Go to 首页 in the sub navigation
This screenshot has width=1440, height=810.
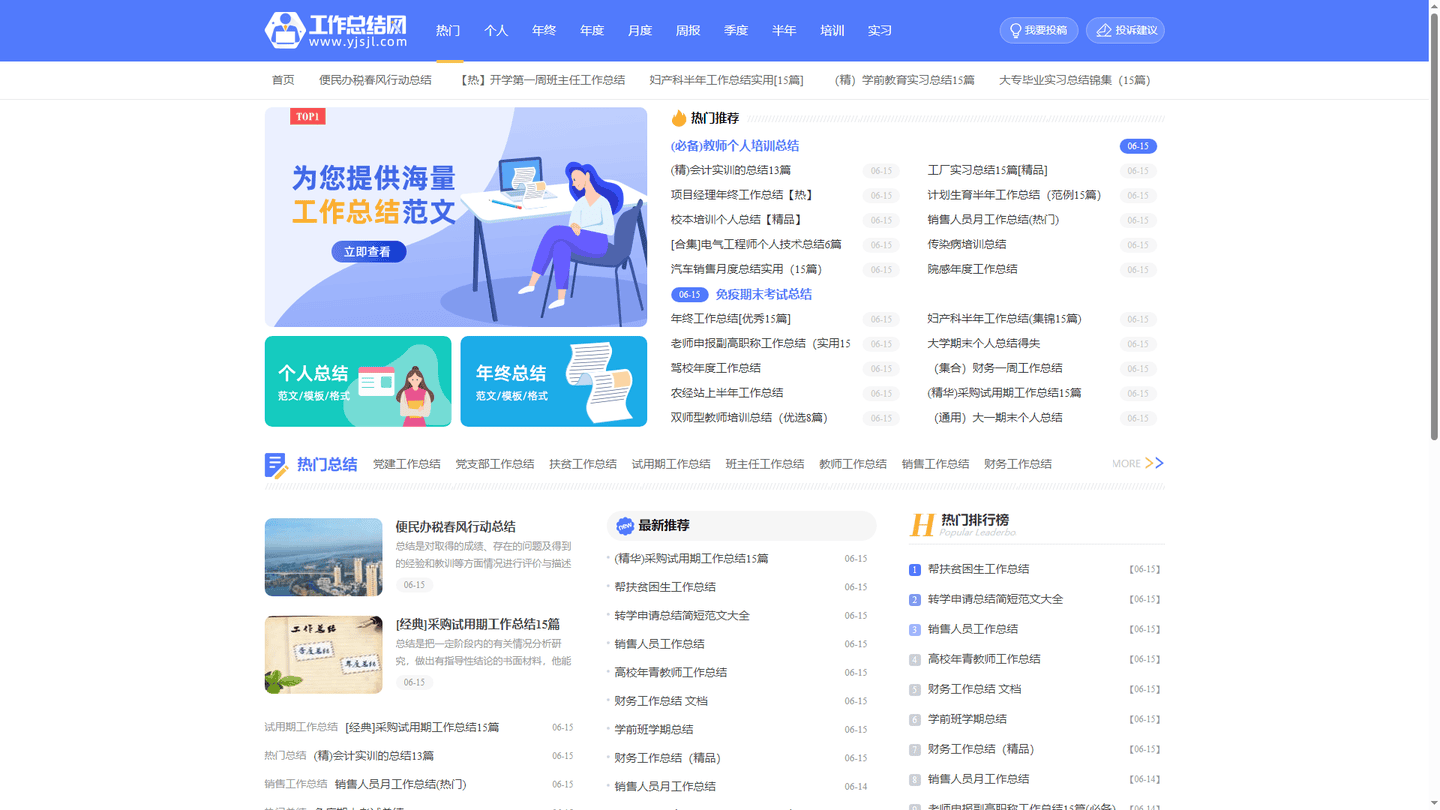point(283,80)
